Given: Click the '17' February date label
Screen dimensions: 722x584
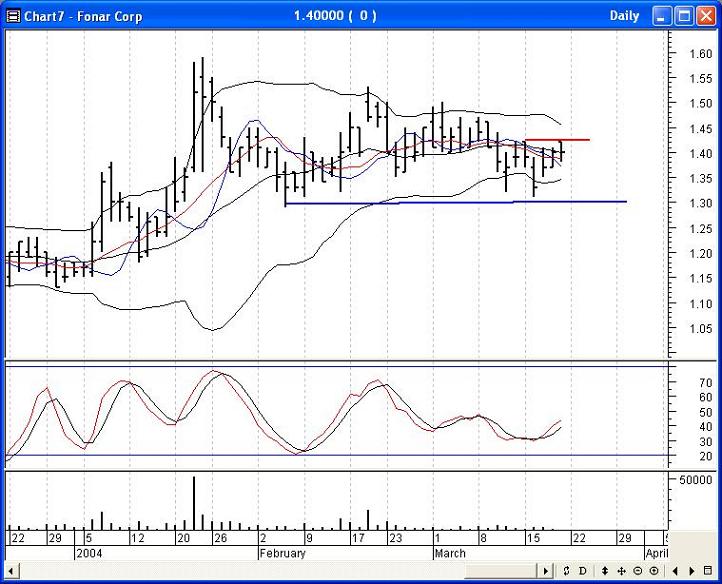Looking at the screenshot, I should click(358, 538).
